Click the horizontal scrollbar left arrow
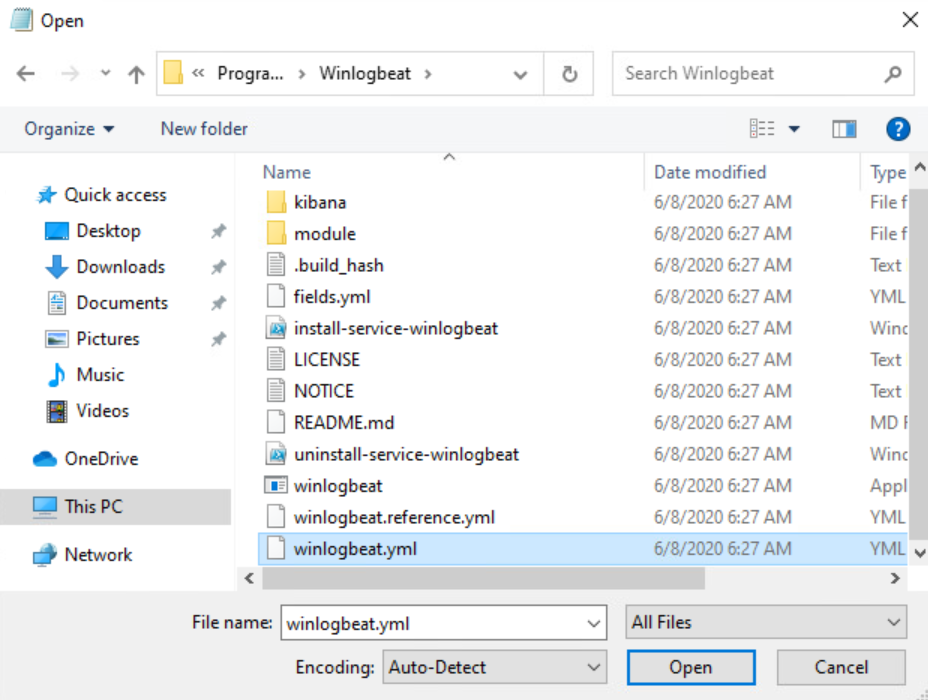The height and width of the screenshot is (700, 928). click(249, 578)
